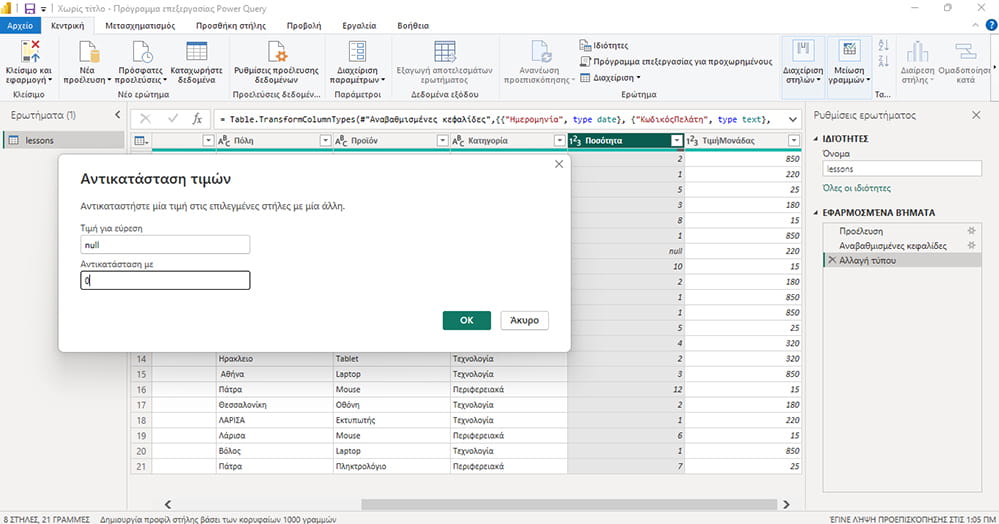Image resolution: width=999 pixels, height=524 pixels.
Task: Click the ΛΑΡΙΣΑ cell in row 18
Action: click(x=275, y=420)
